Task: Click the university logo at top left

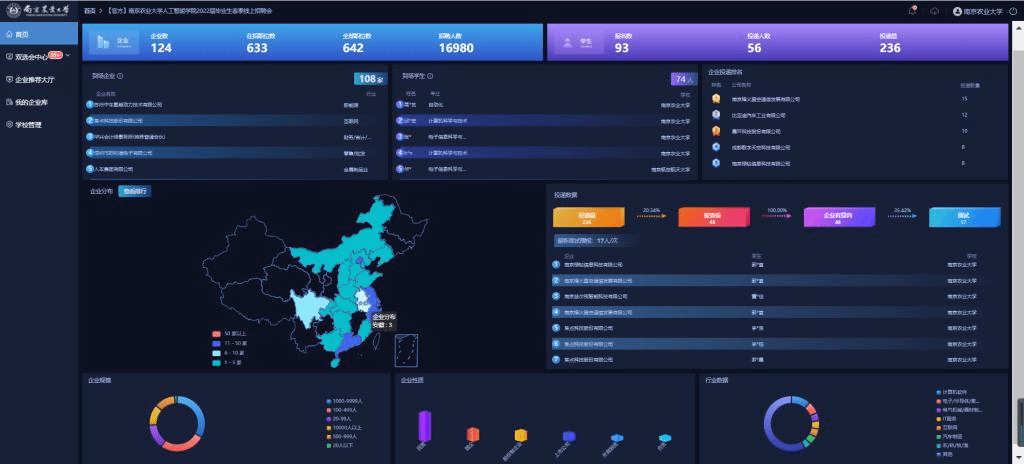Action: click(38, 11)
